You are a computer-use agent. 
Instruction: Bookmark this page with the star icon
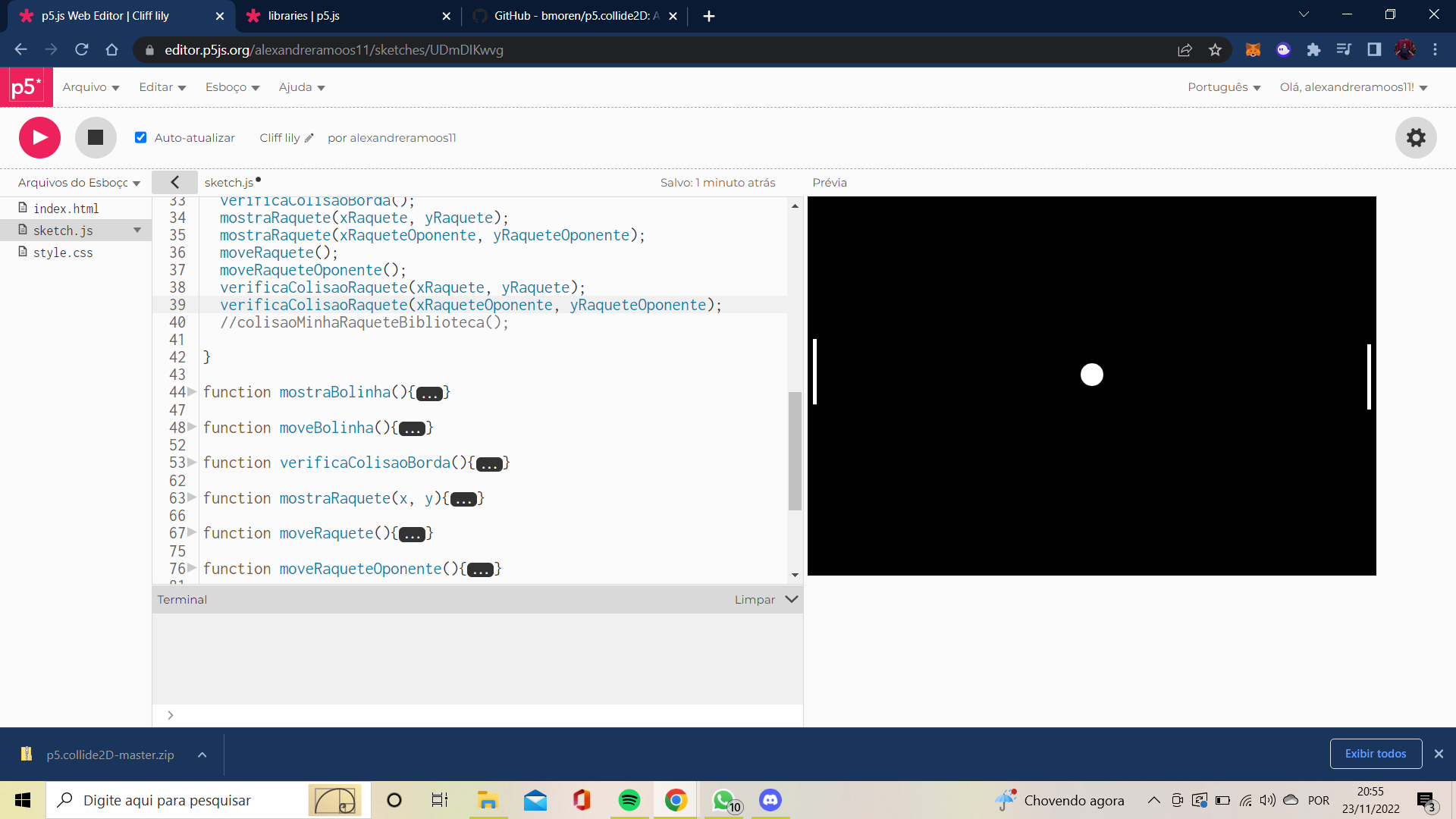tap(1215, 50)
